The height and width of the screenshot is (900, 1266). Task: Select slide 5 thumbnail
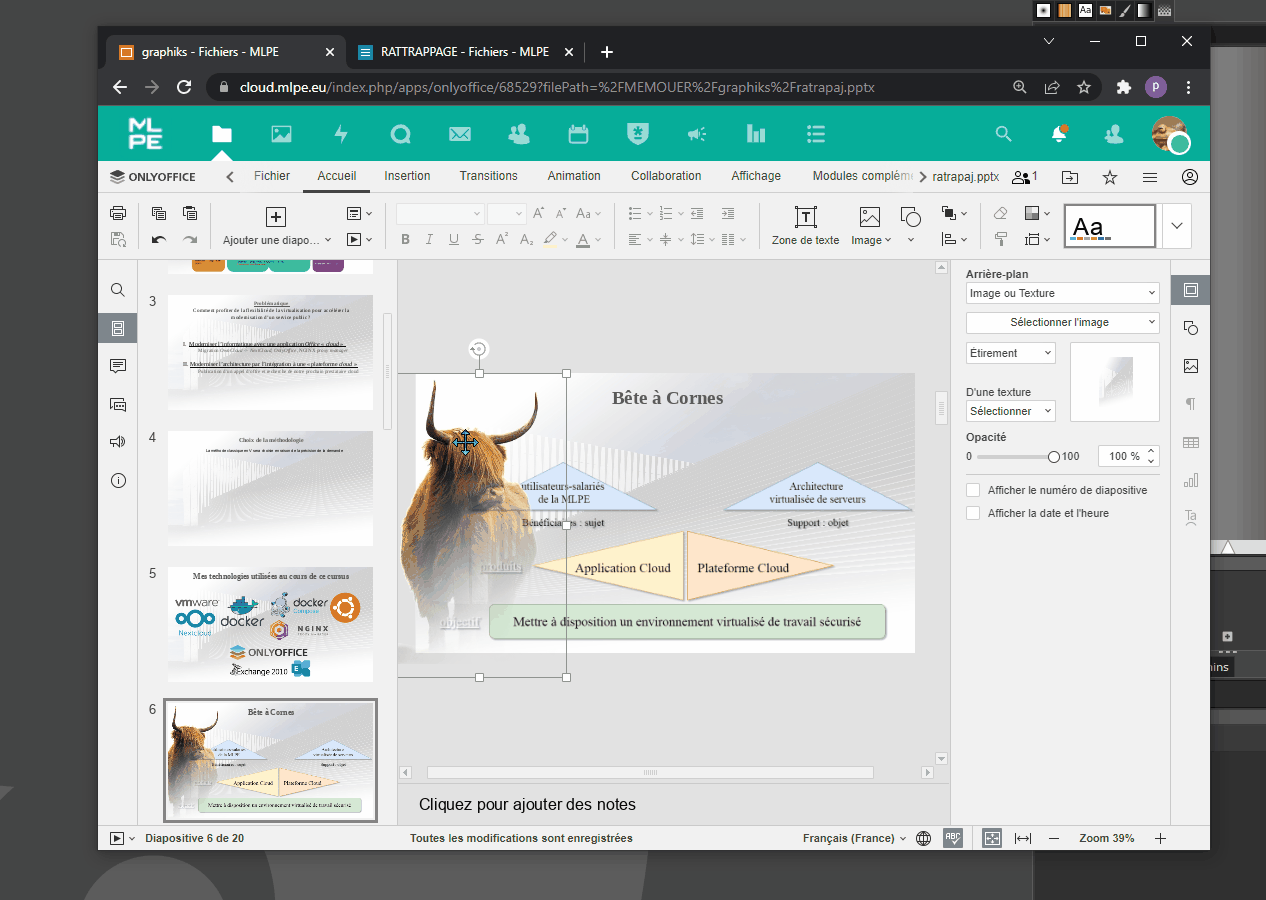pyautogui.click(x=270, y=625)
